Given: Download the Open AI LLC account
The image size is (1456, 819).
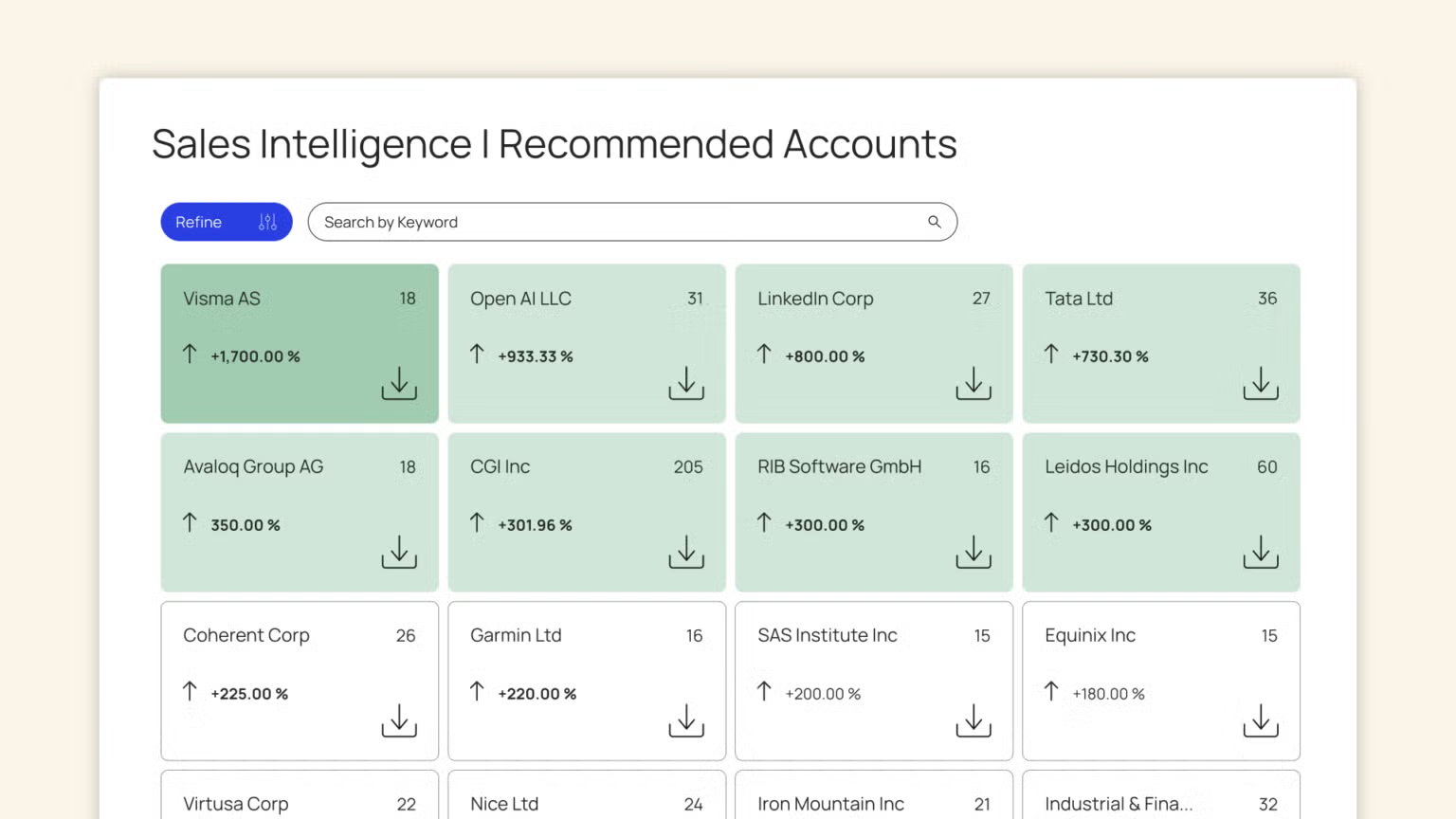Looking at the screenshot, I should pyautogui.click(x=686, y=383).
